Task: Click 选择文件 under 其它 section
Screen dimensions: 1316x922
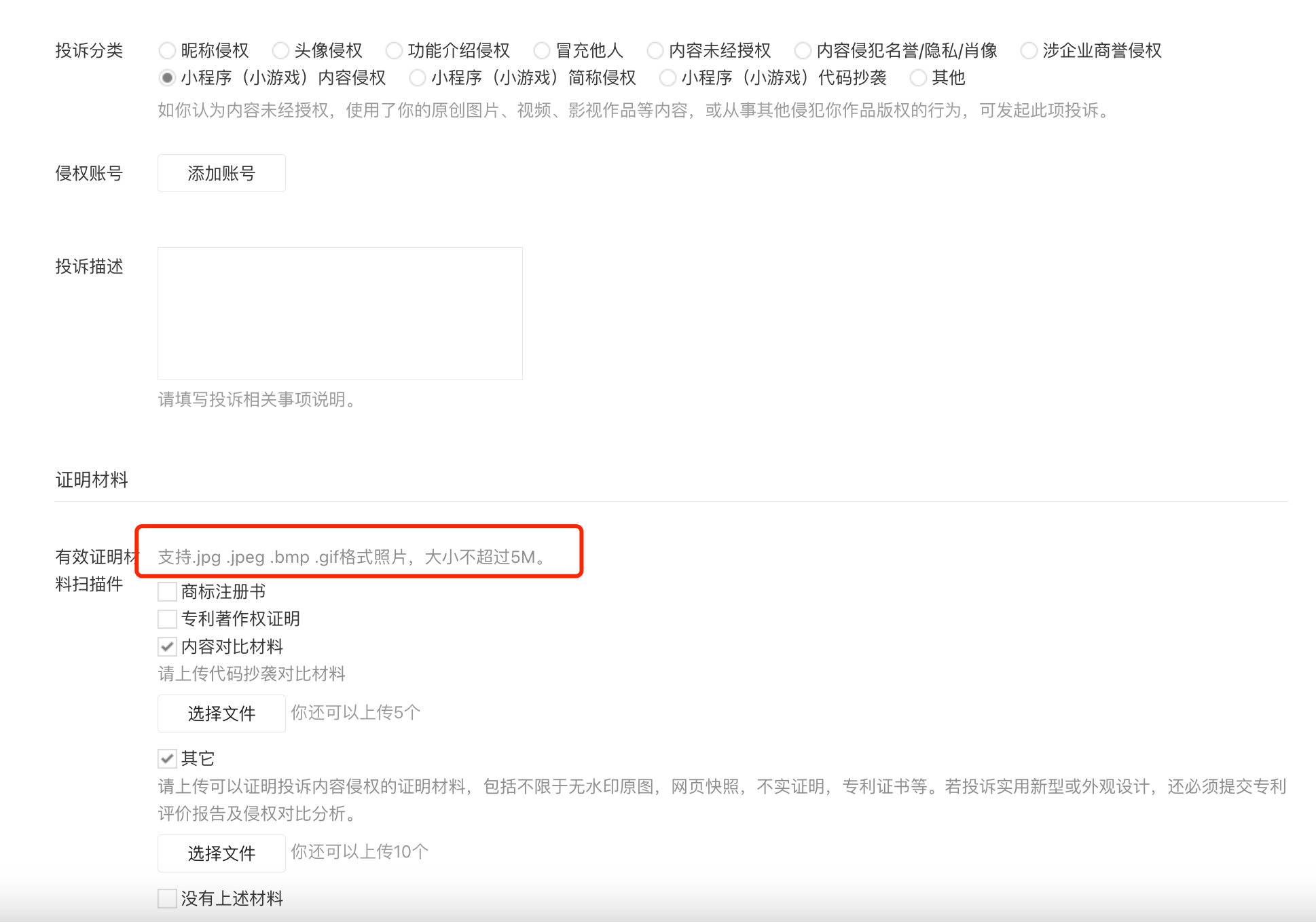Action: click(221, 853)
